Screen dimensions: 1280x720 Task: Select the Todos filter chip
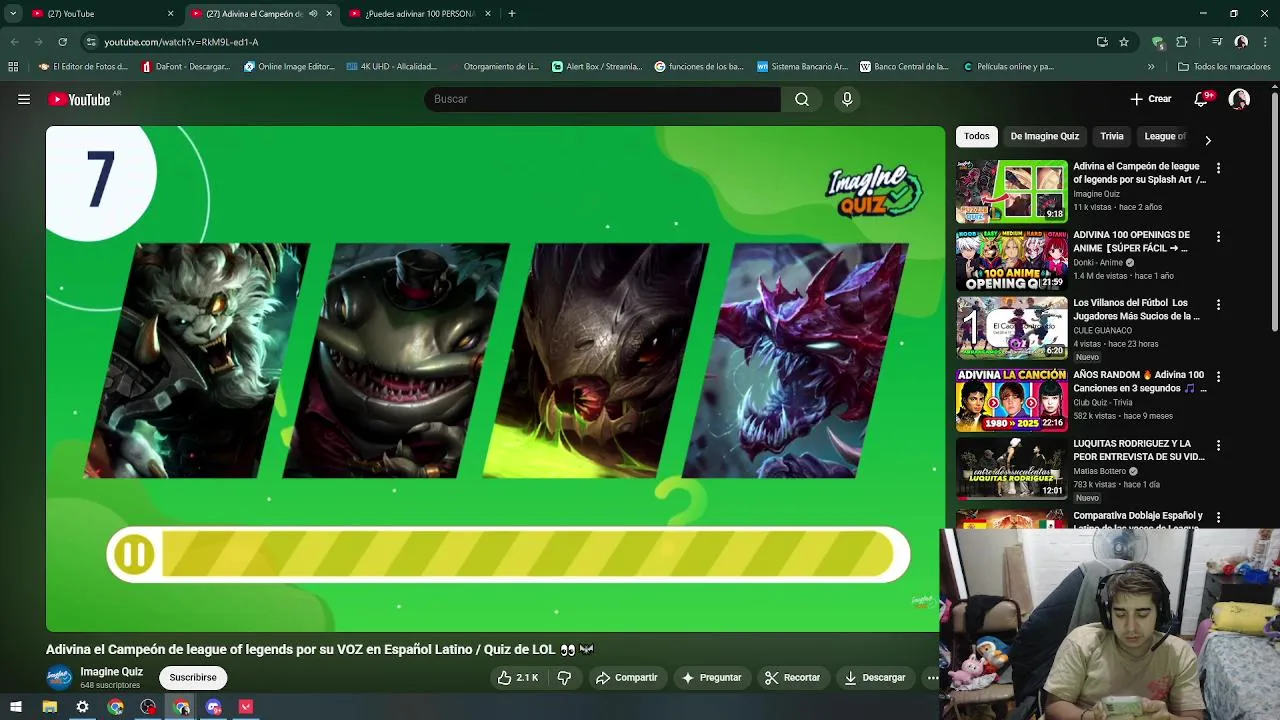pyautogui.click(x=977, y=136)
